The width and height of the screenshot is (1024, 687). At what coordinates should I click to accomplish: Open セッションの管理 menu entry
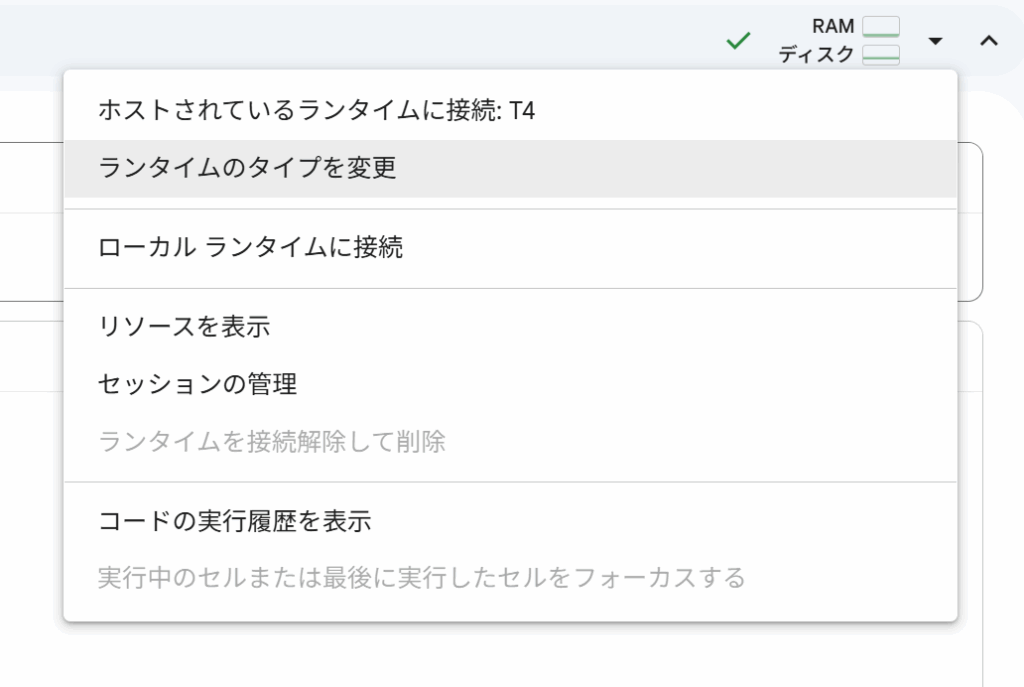[197, 383]
